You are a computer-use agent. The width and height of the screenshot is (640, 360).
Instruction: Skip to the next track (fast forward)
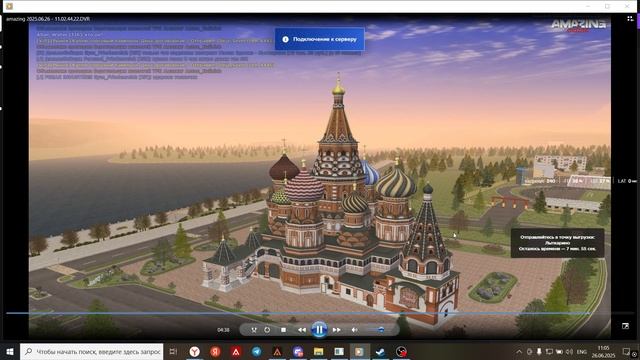click(336, 330)
